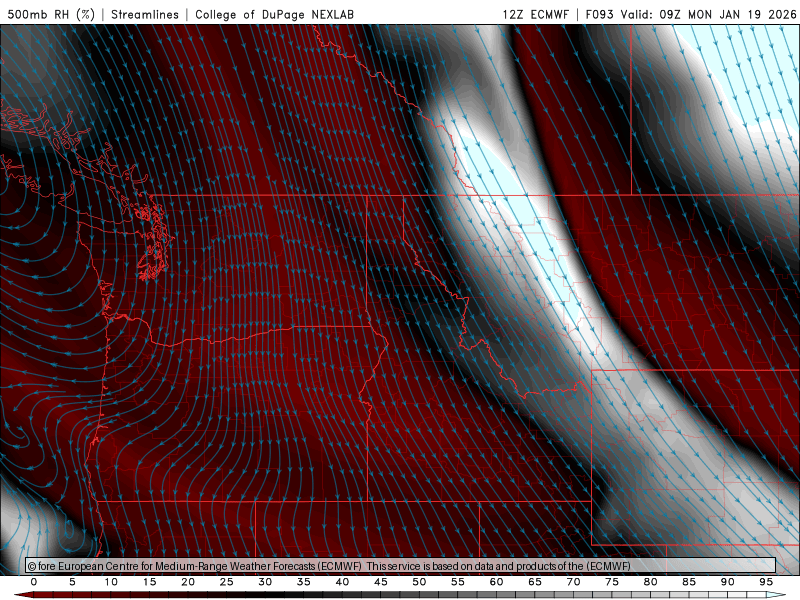Click the "5" value on the RH scale

coord(72,582)
